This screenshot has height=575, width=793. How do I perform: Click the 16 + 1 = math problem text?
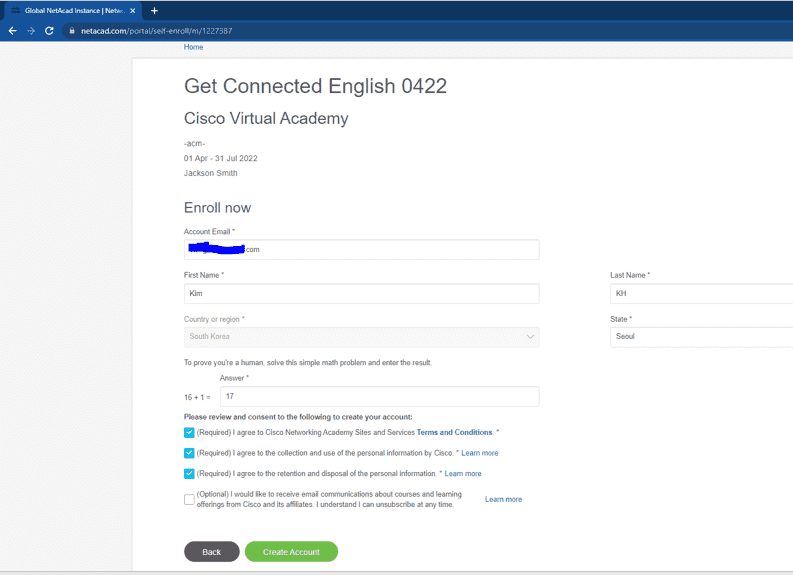point(197,397)
